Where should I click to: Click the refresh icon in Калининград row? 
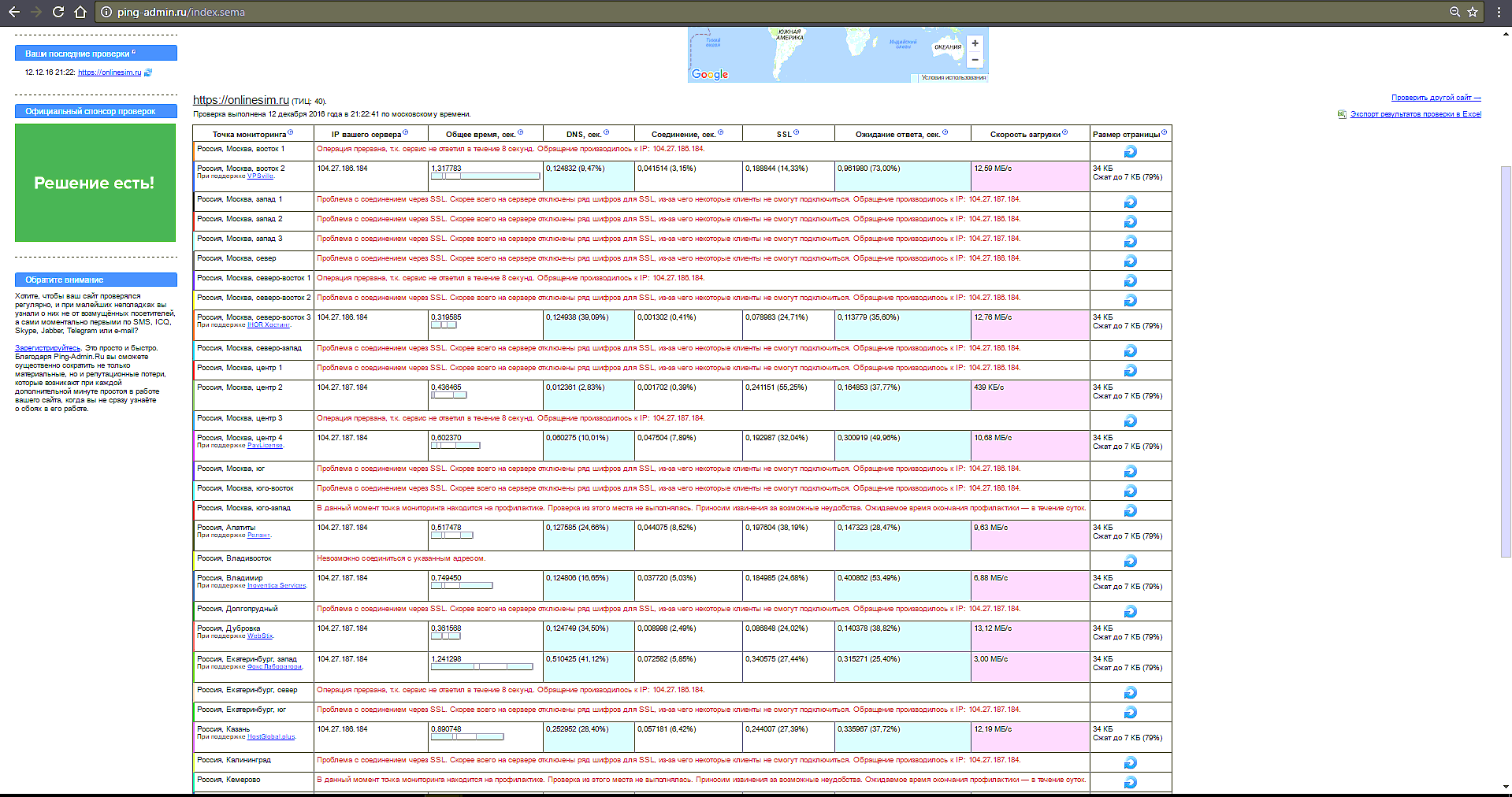tap(1130, 762)
